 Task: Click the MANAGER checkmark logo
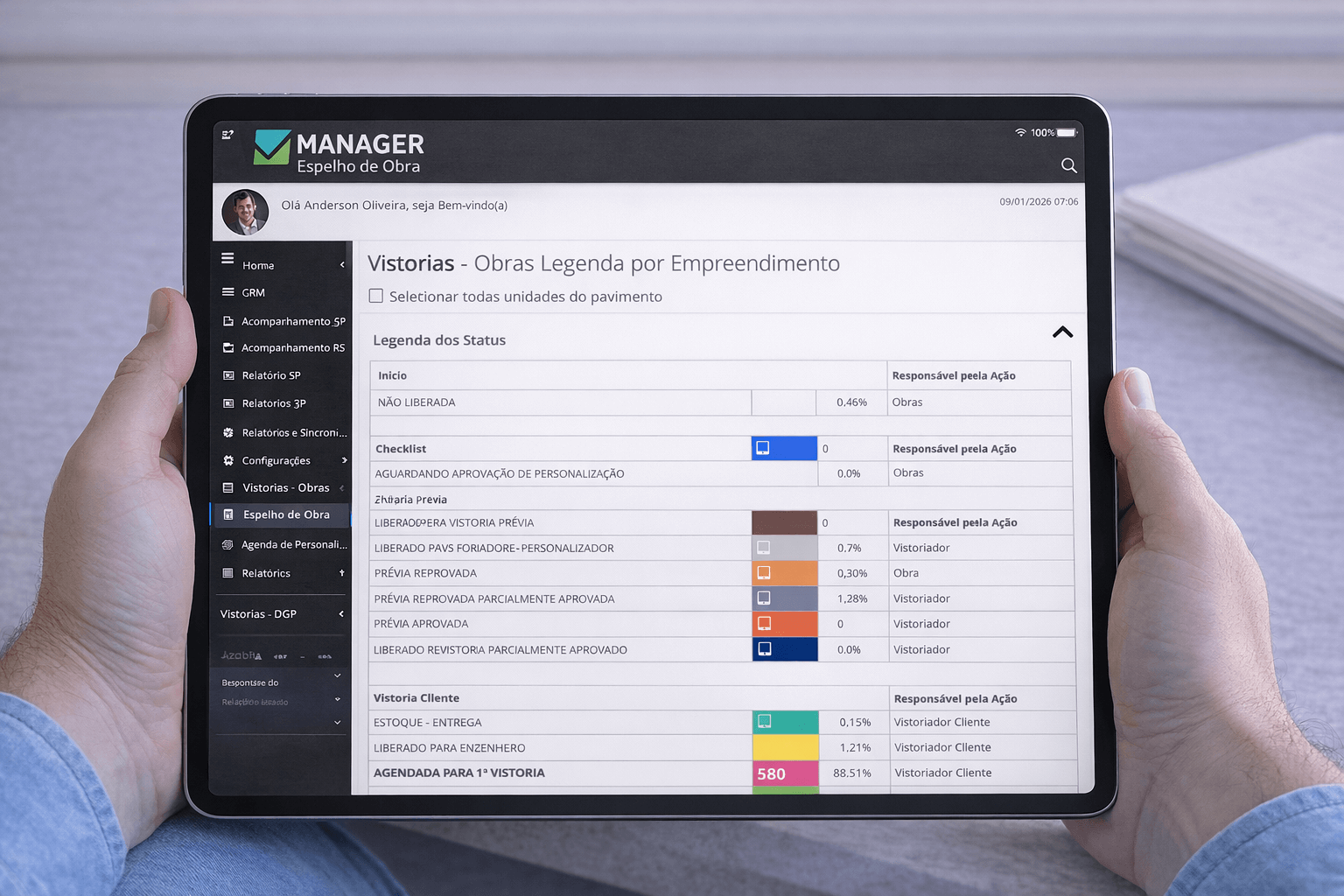(272, 147)
